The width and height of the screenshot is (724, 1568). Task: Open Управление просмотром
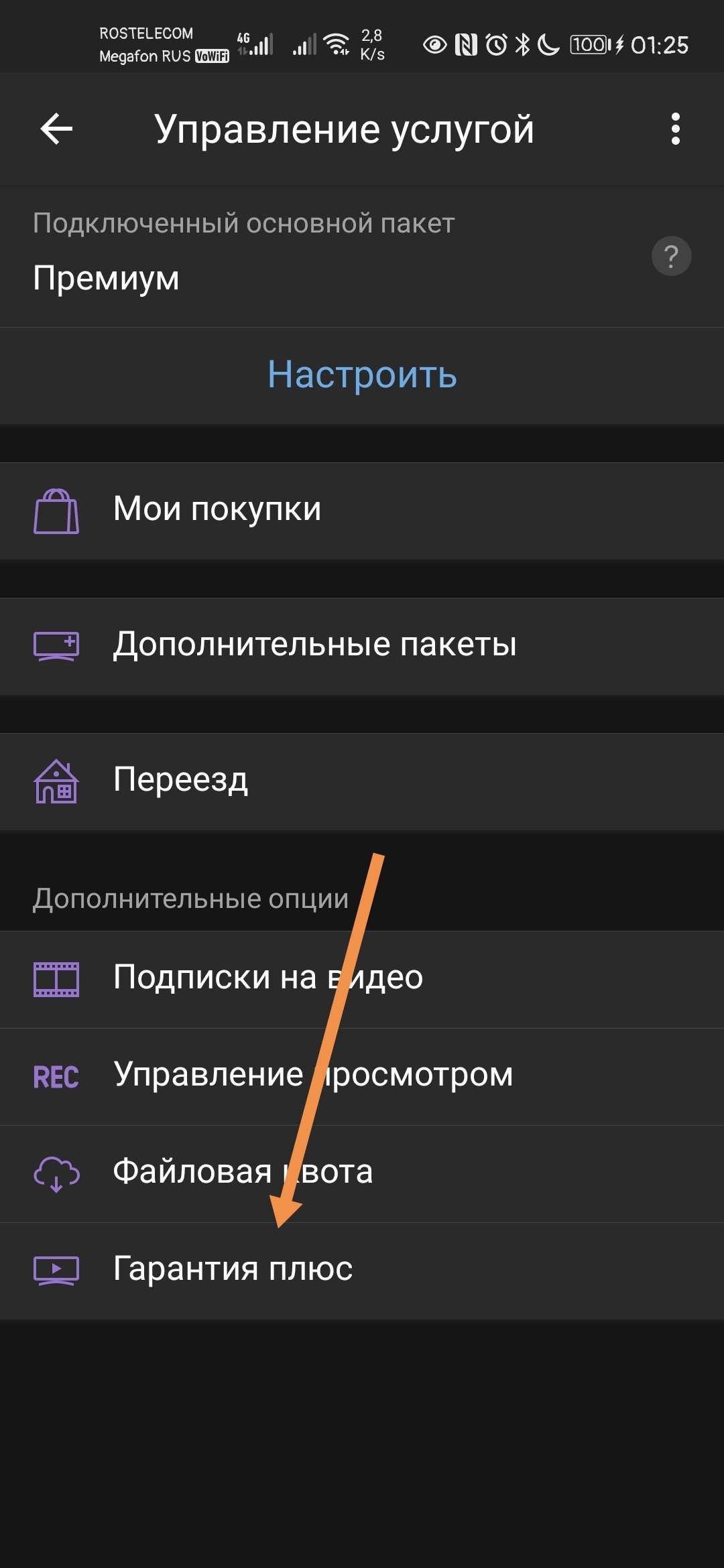point(362,1077)
